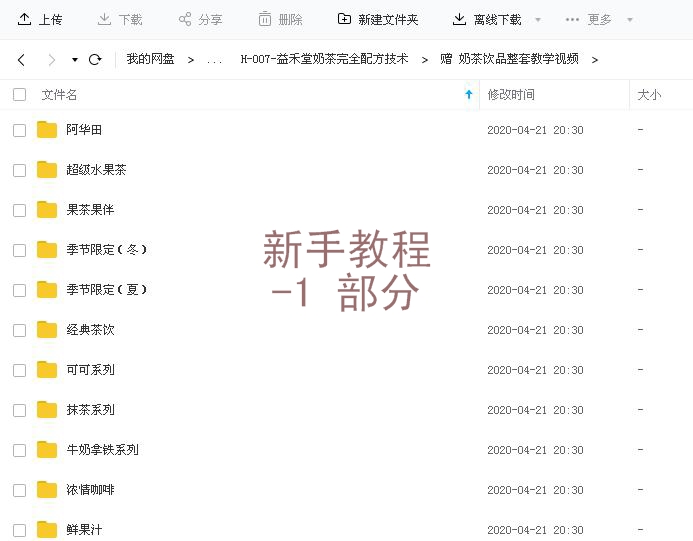The image size is (693, 541).
Task: Expand the chevron after H-007-益禾堂奶茶完全配方技术
Action: [x=424, y=60]
